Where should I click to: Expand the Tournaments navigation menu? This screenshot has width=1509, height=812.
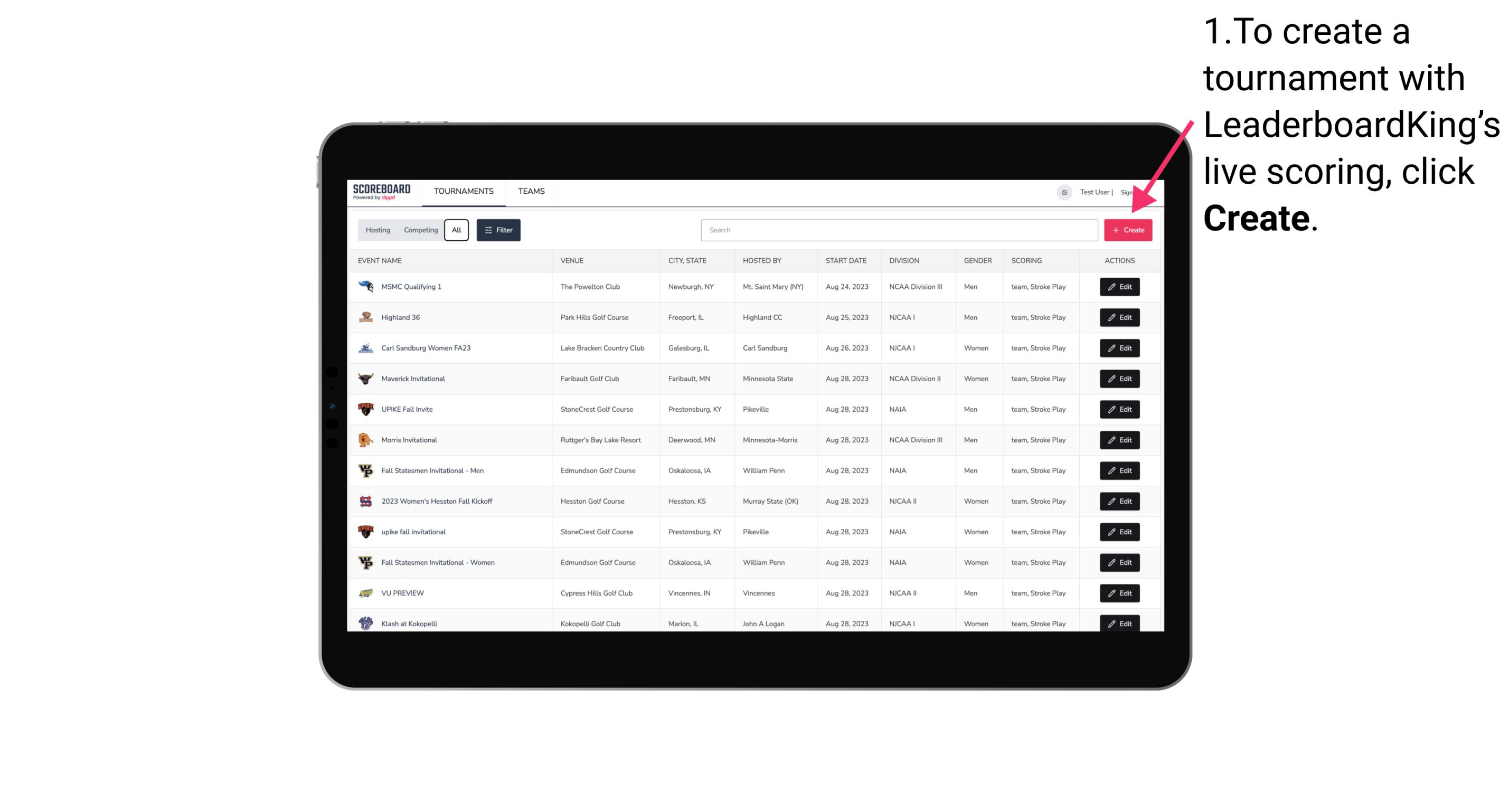pos(464,191)
